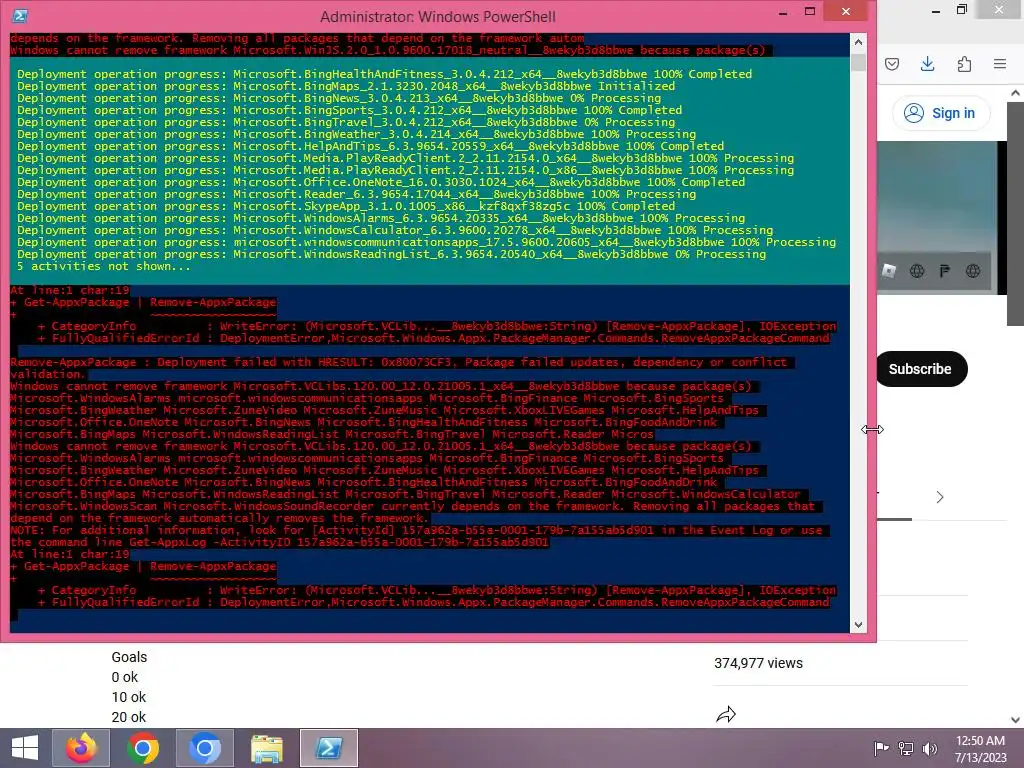The height and width of the screenshot is (768, 1024).
Task: Click the network tray icon
Action: click(906, 748)
